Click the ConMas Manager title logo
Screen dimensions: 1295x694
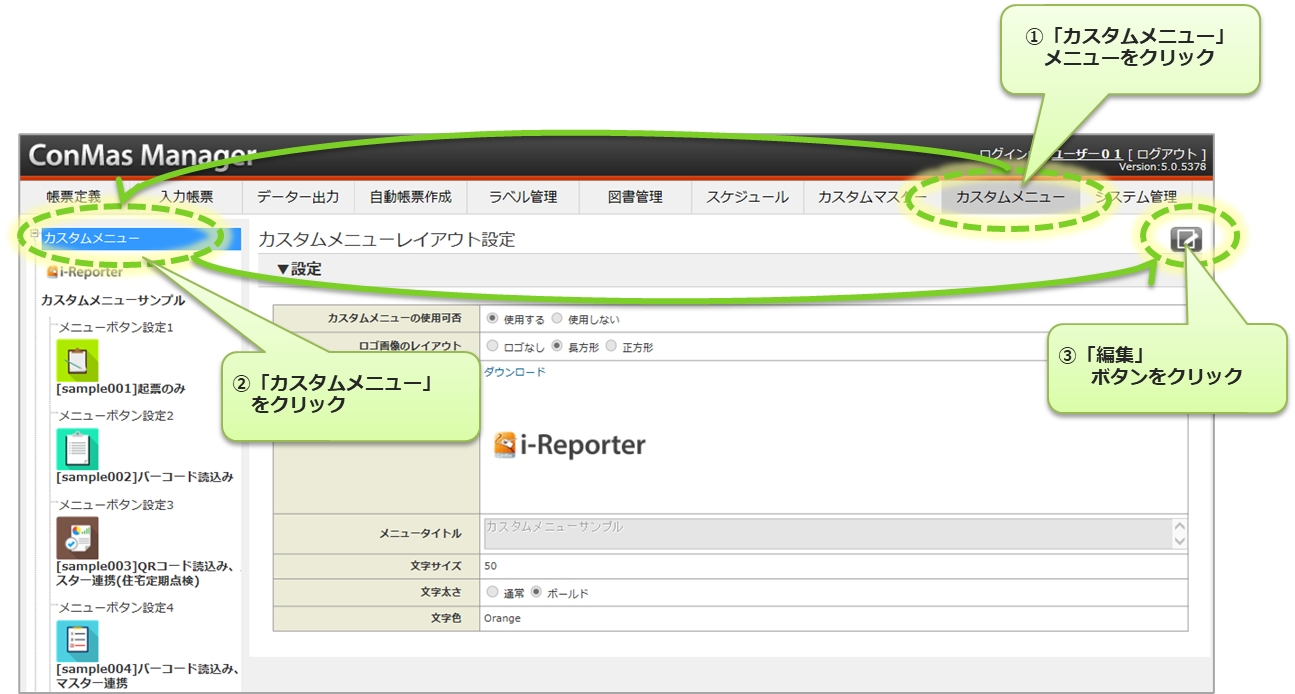[x=141, y=156]
